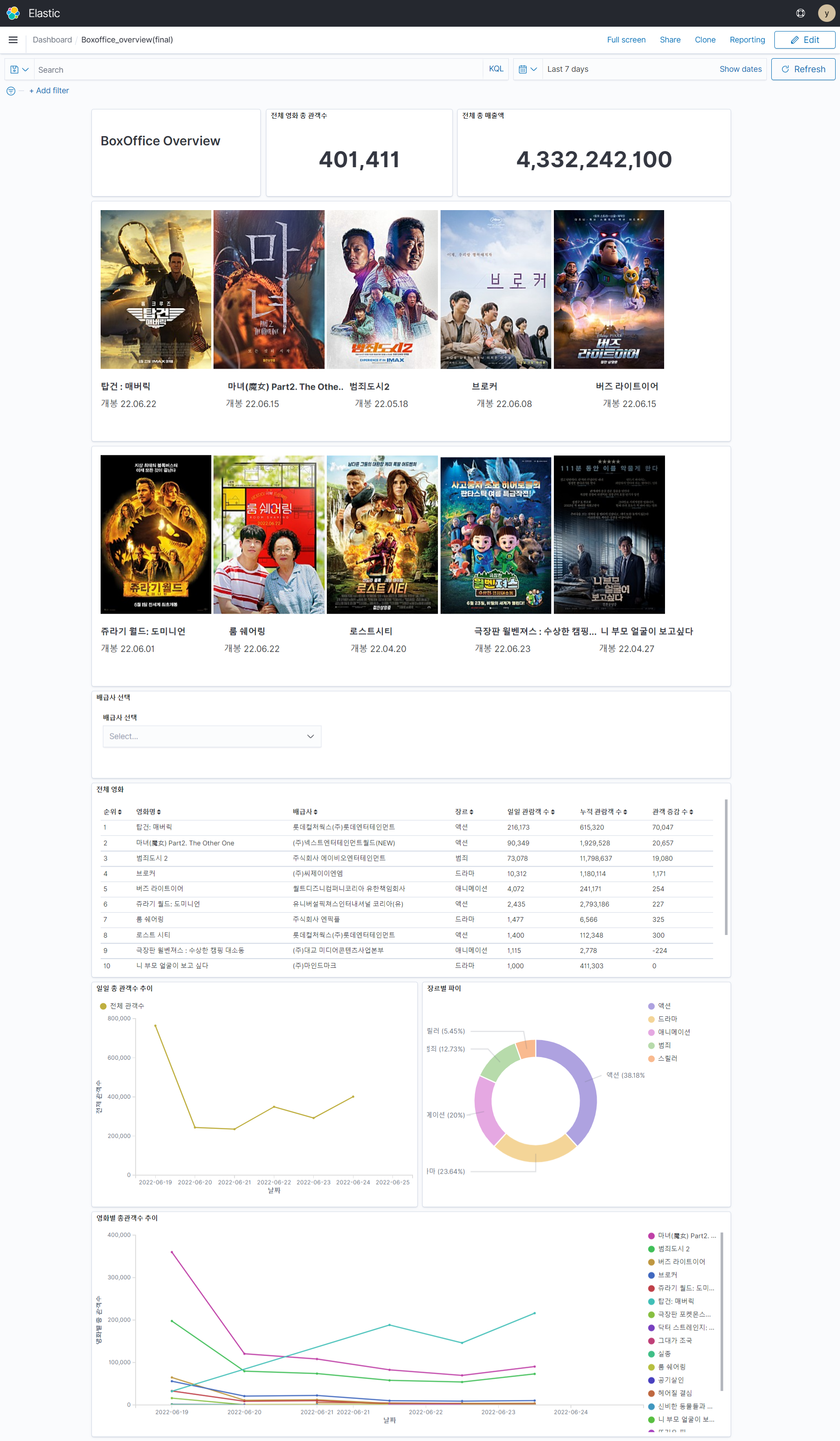Go to Dashboard breadcrumb
The width and height of the screenshot is (840, 1441).
(52, 40)
